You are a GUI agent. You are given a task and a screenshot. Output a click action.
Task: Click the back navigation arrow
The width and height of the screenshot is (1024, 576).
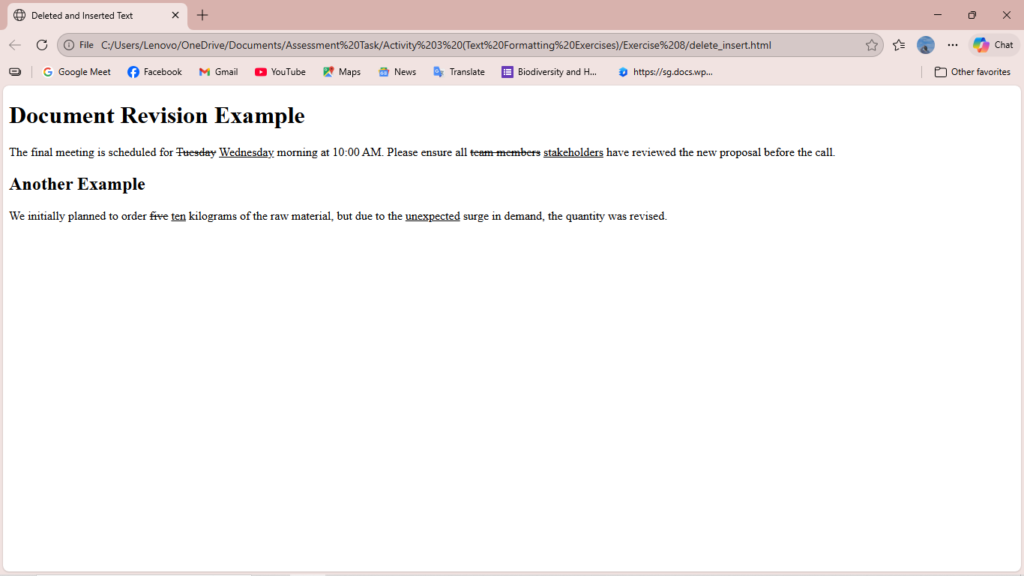(15, 45)
